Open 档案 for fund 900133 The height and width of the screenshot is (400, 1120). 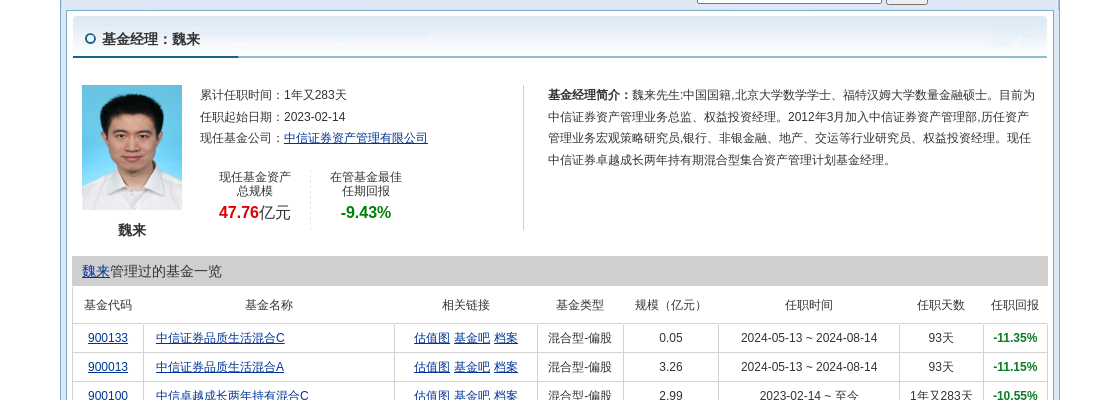[x=506, y=338]
